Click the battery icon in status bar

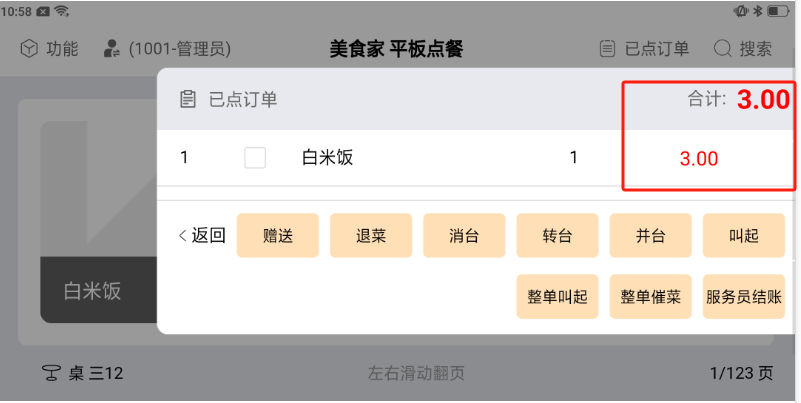coord(777,10)
